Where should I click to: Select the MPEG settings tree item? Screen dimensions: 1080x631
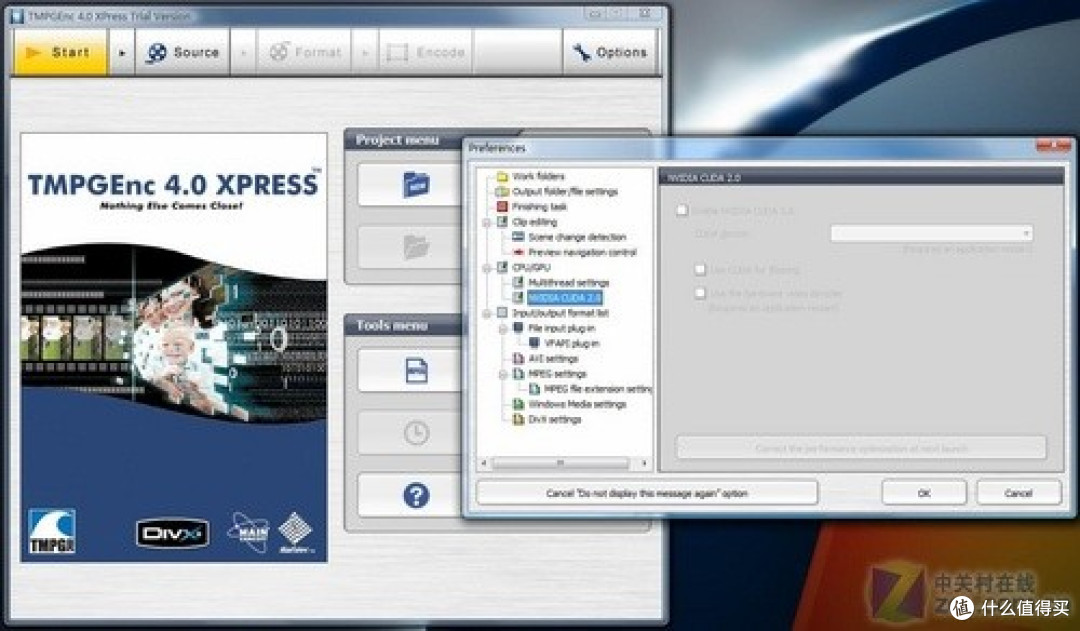[x=557, y=373]
